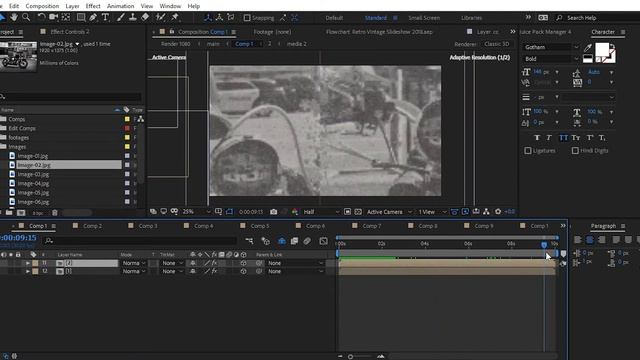
Task: Open the 25% magnification dropdown
Action: click(197, 212)
